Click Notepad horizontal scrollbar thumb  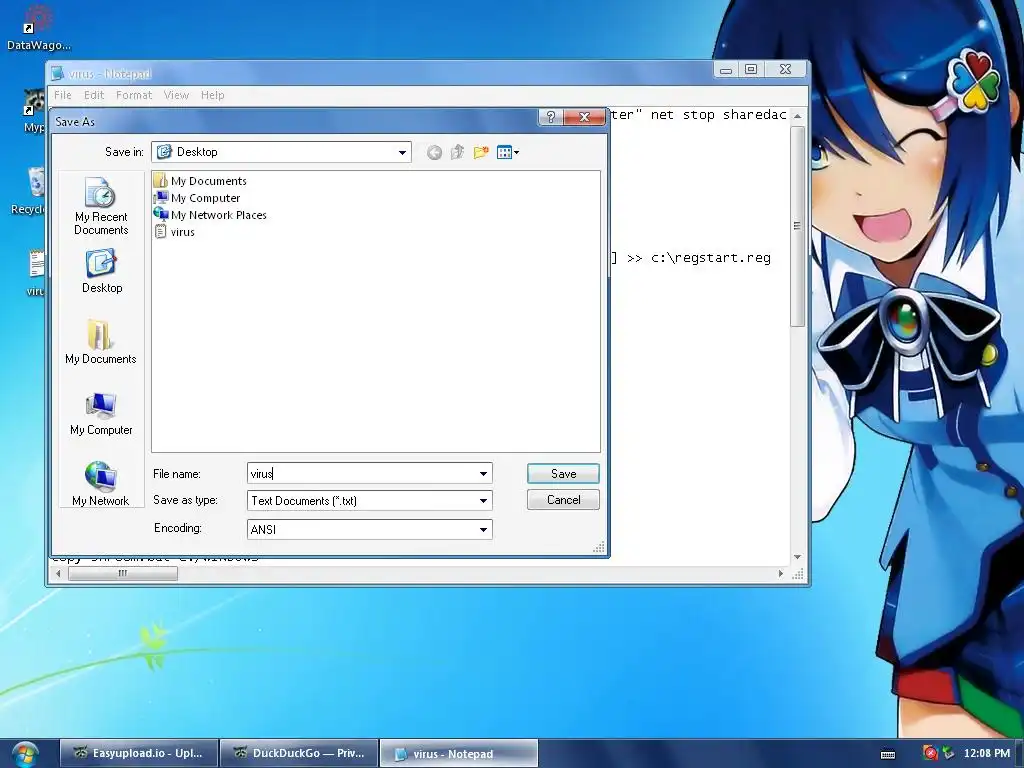pos(123,573)
